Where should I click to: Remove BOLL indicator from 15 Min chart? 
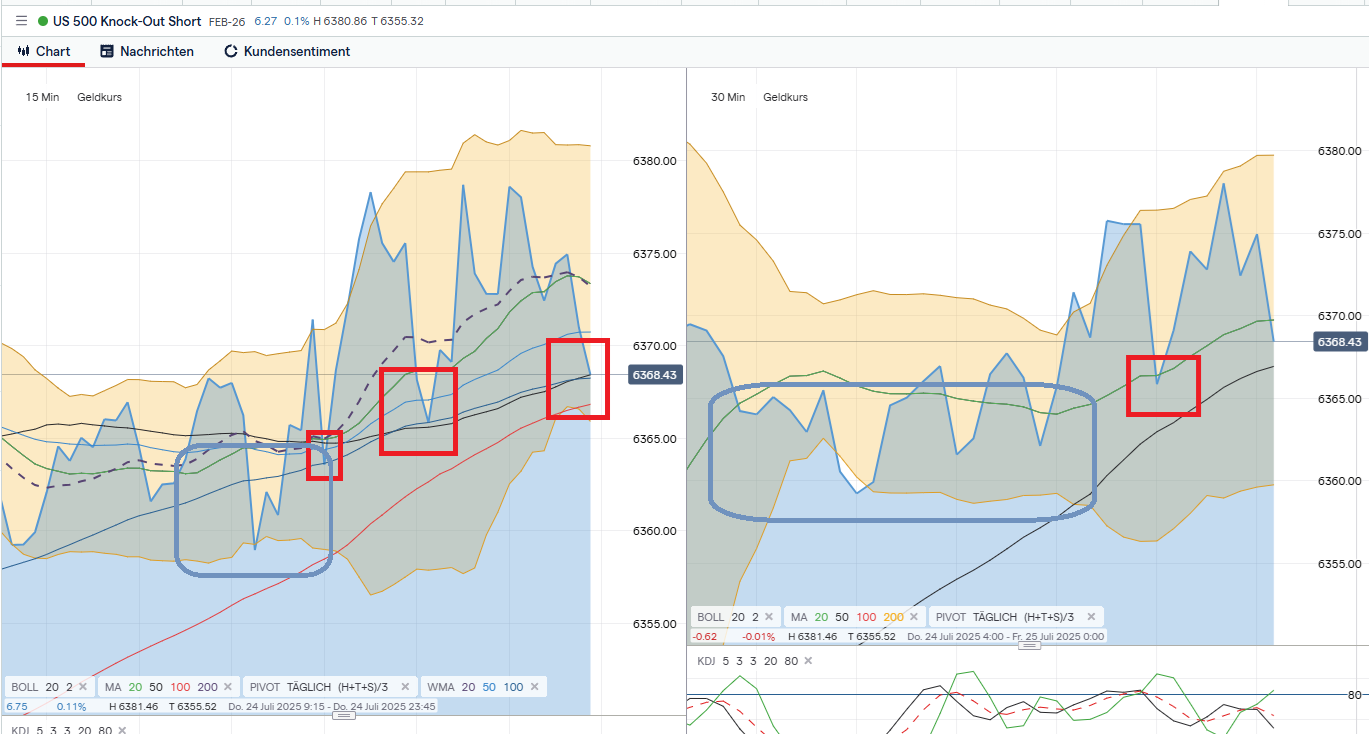84,687
